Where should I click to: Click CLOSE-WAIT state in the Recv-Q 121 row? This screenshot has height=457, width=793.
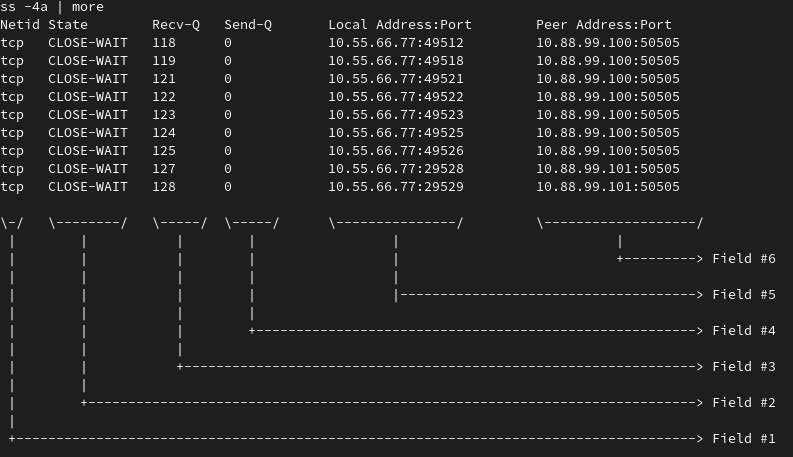88,78
